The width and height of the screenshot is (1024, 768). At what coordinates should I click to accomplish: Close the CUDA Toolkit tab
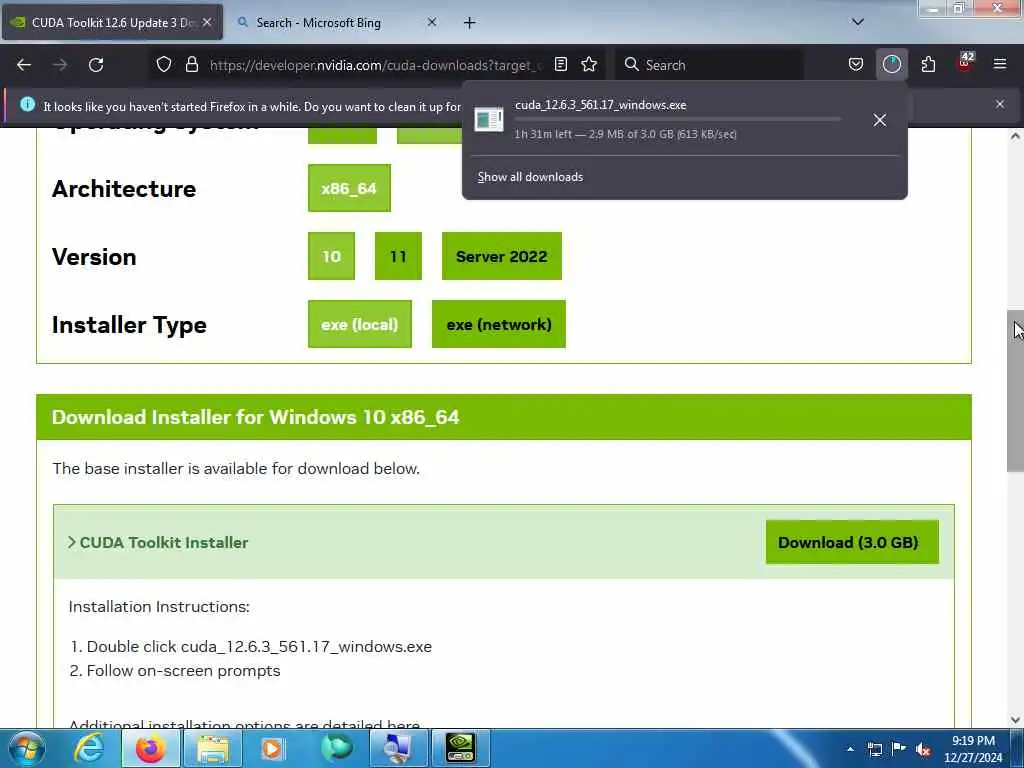(x=207, y=22)
